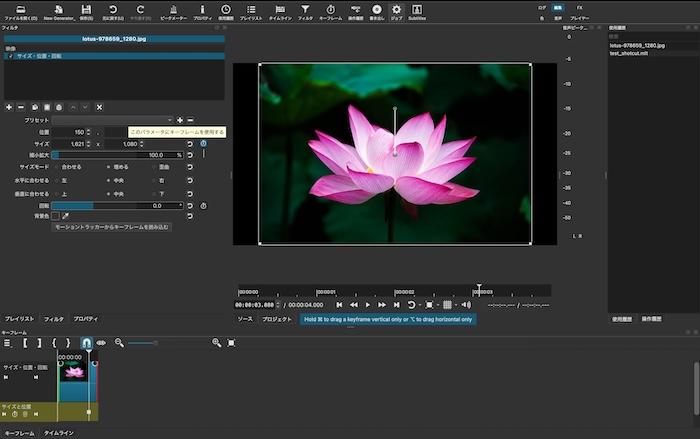Screen dimensions: 700x439
Task: Toggle the keyframe button for size parameter
Action: [203, 144]
